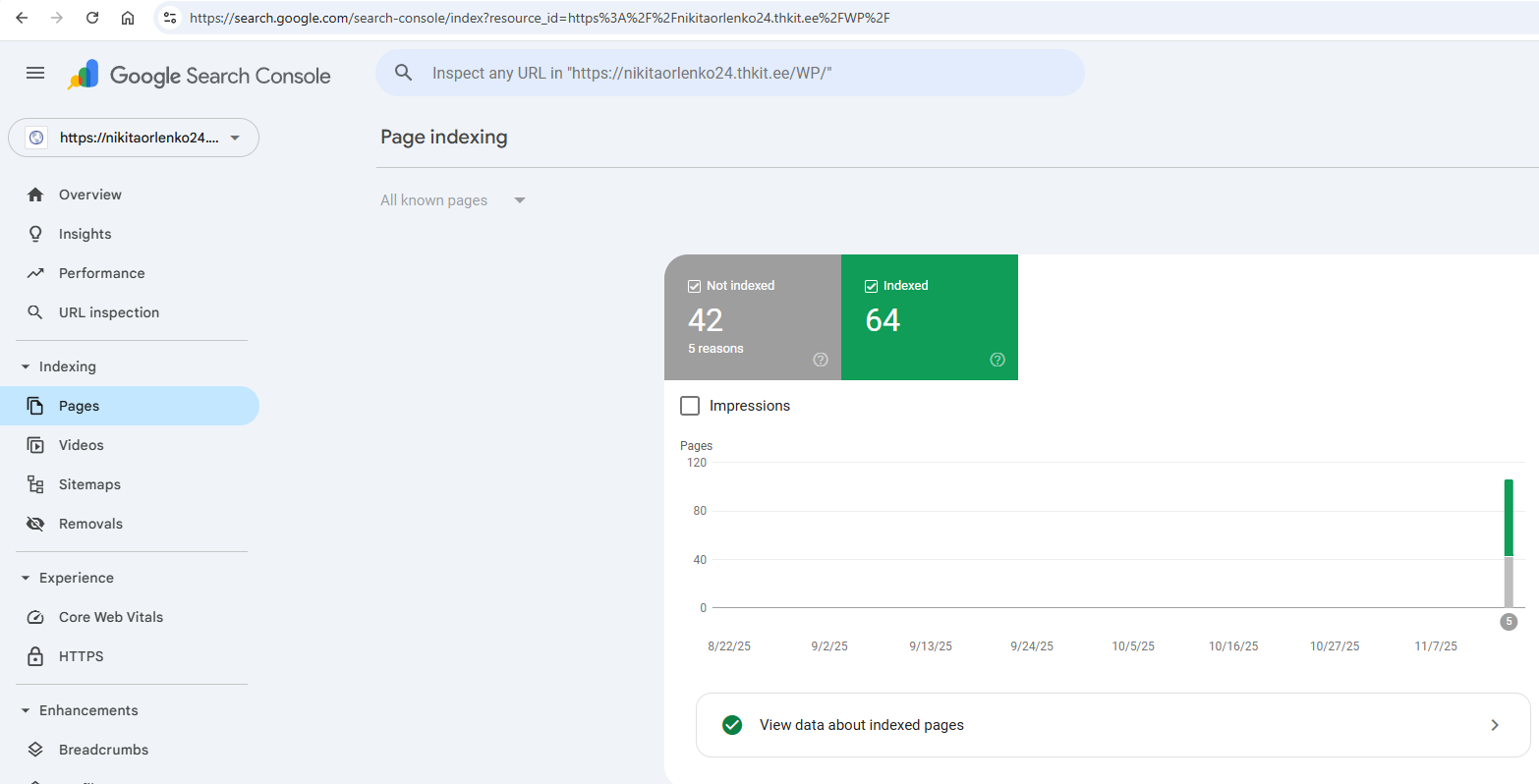Click the browser reload icon
The image size is (1539, 784).
click(92, 18)
